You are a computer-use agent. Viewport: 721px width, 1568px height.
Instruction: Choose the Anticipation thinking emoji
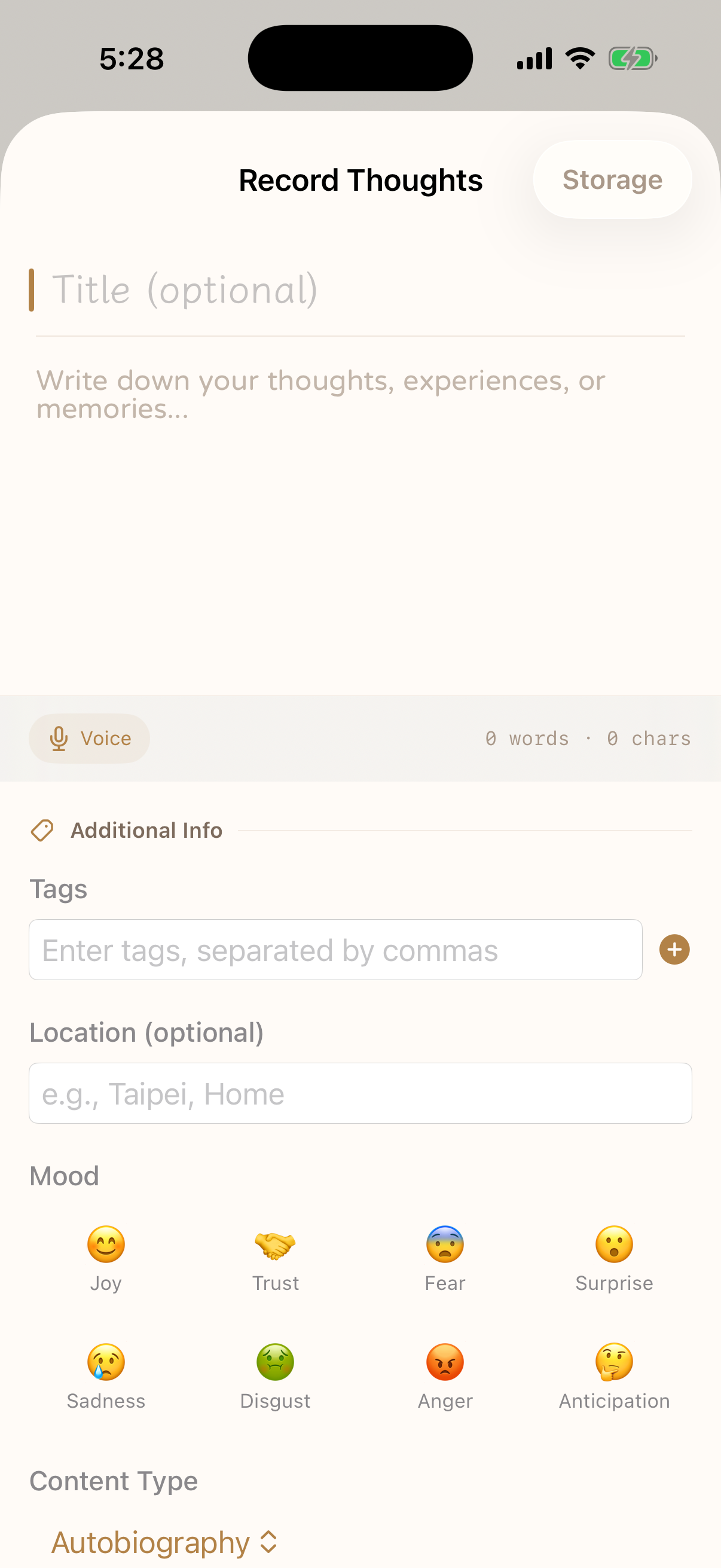614,1362
